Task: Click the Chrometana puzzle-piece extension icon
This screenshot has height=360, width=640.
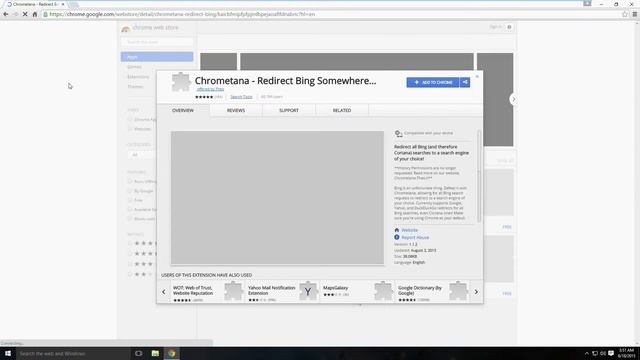Action: coord(181,82)
